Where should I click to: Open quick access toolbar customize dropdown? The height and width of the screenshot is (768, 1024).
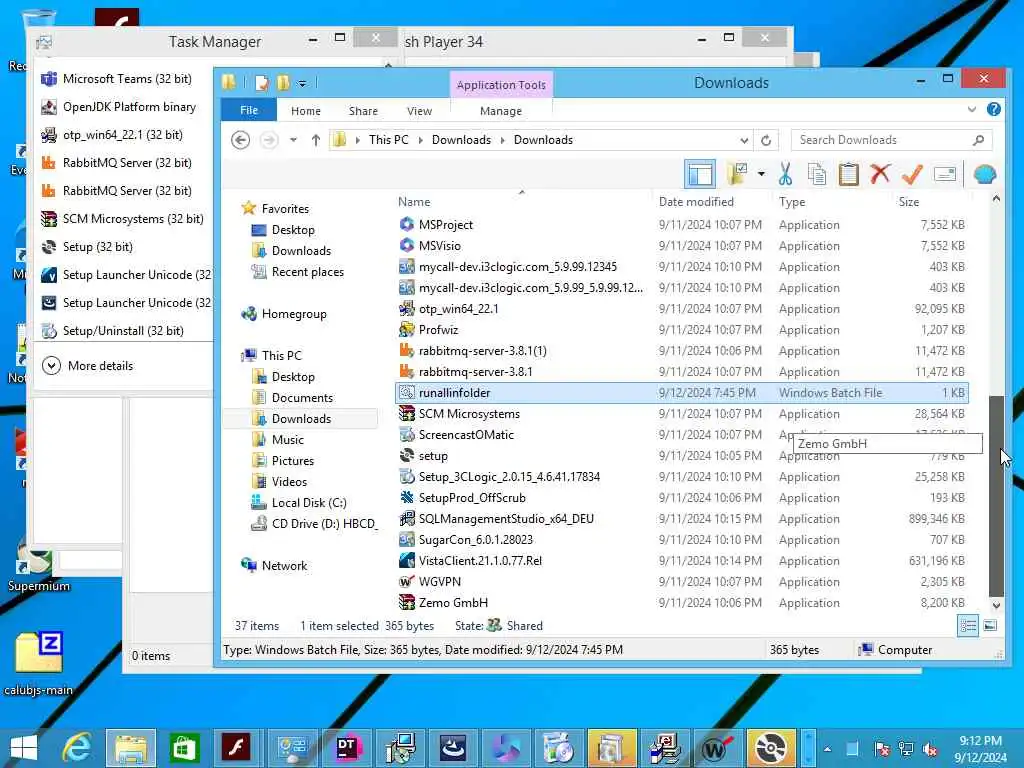click(302, 84)
